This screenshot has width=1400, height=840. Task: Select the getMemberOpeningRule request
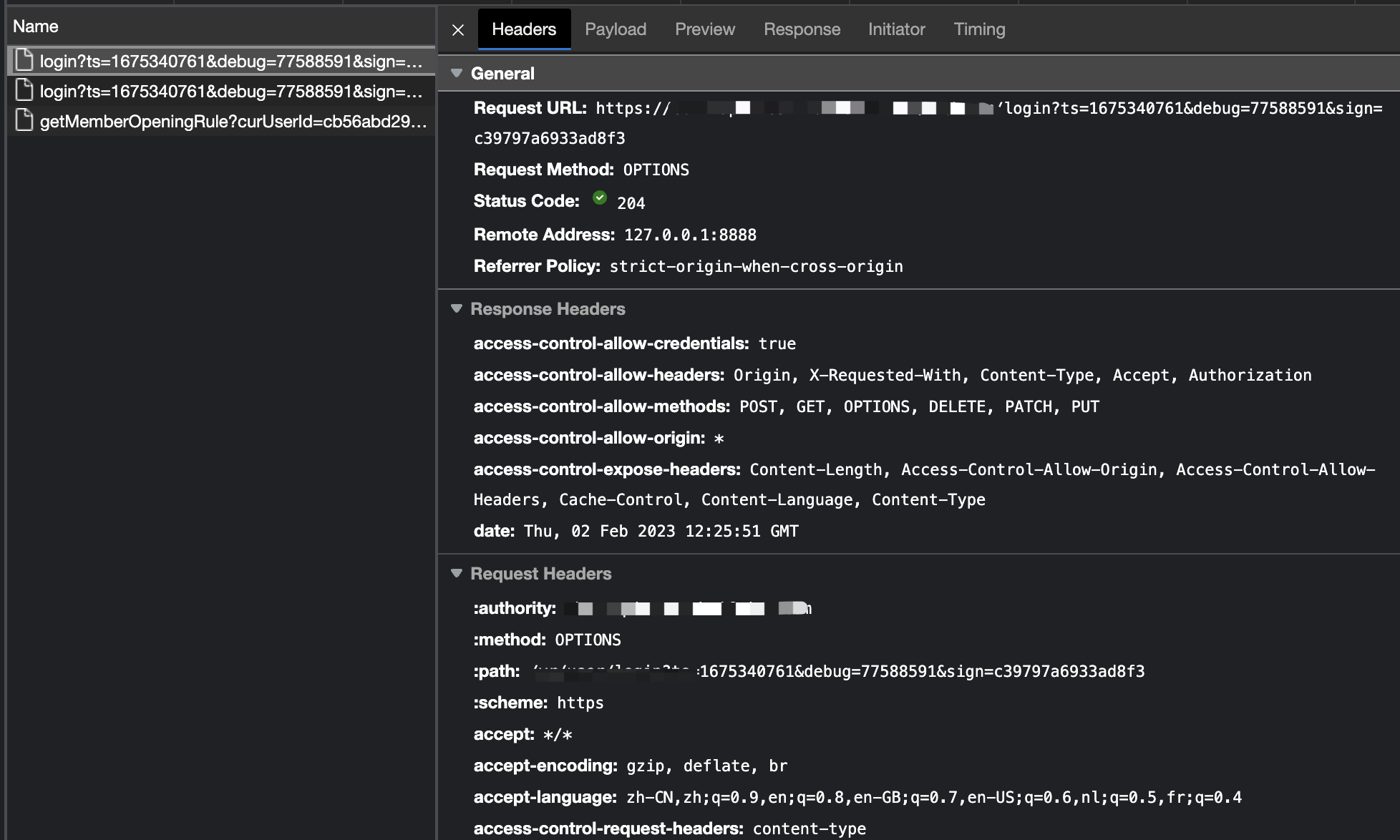pos(221,121)
